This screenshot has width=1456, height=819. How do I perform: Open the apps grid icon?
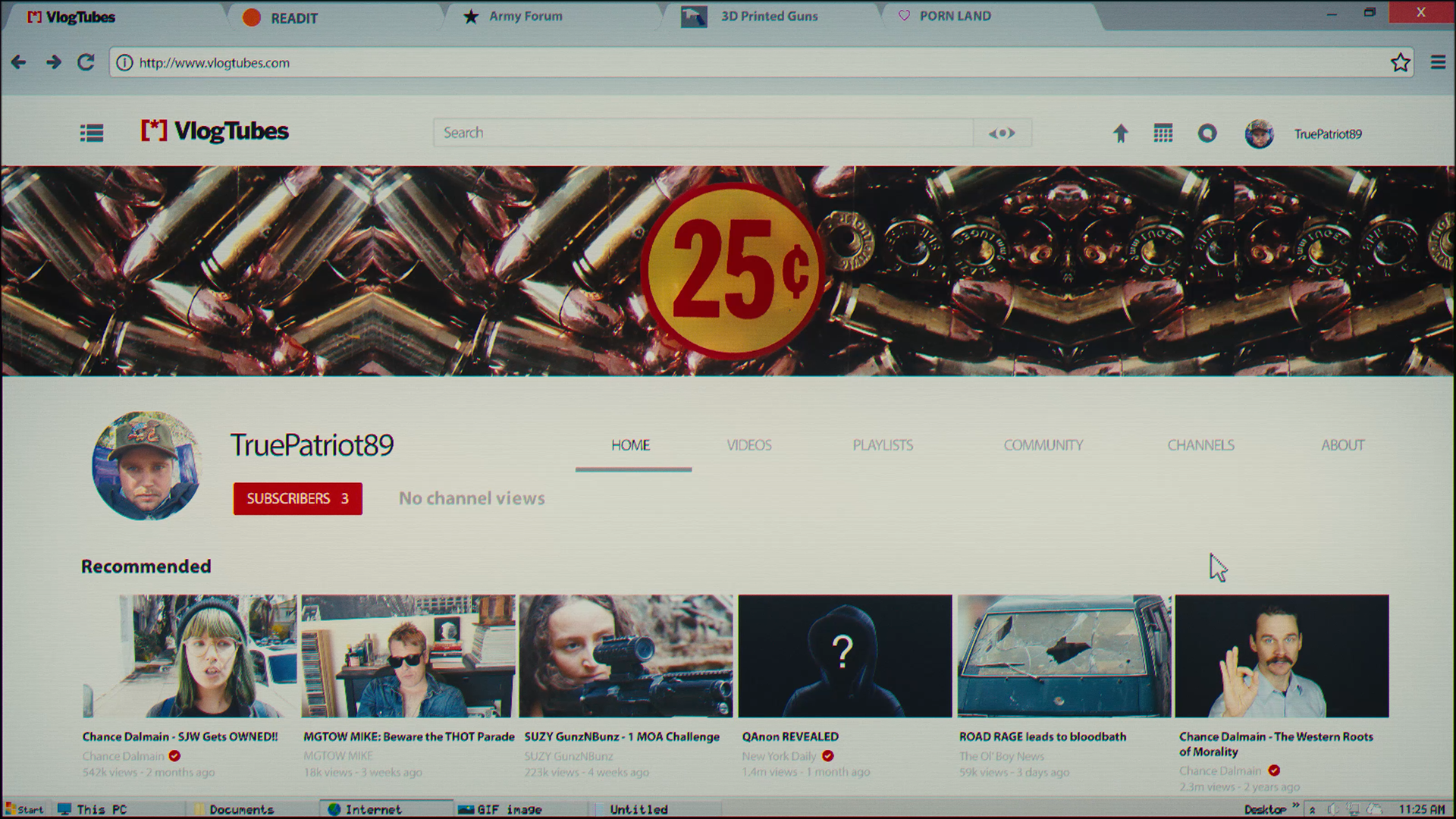tap(1163, 133)
